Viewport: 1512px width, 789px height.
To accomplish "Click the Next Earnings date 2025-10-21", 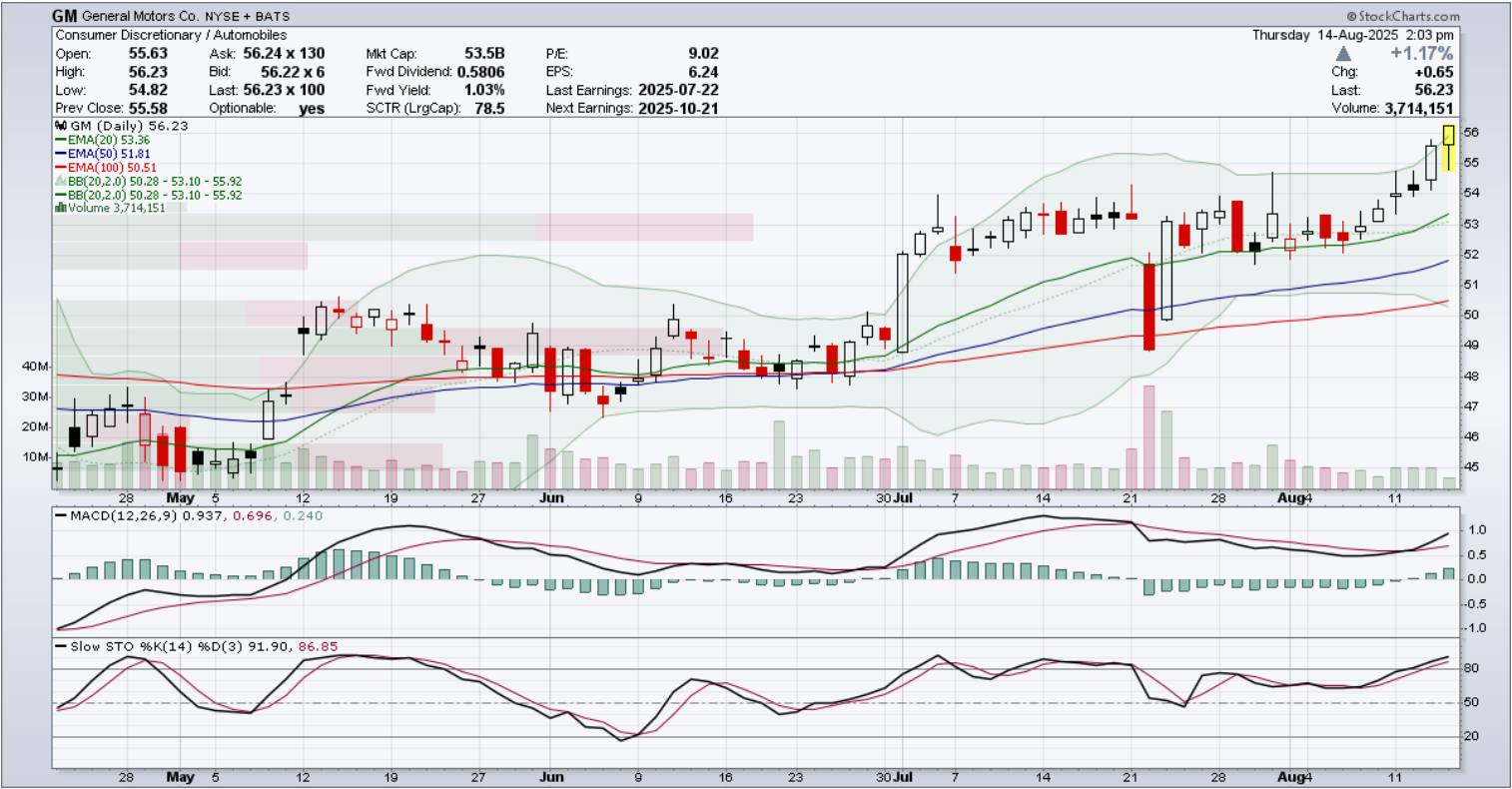I will click(x=678, y=108).
